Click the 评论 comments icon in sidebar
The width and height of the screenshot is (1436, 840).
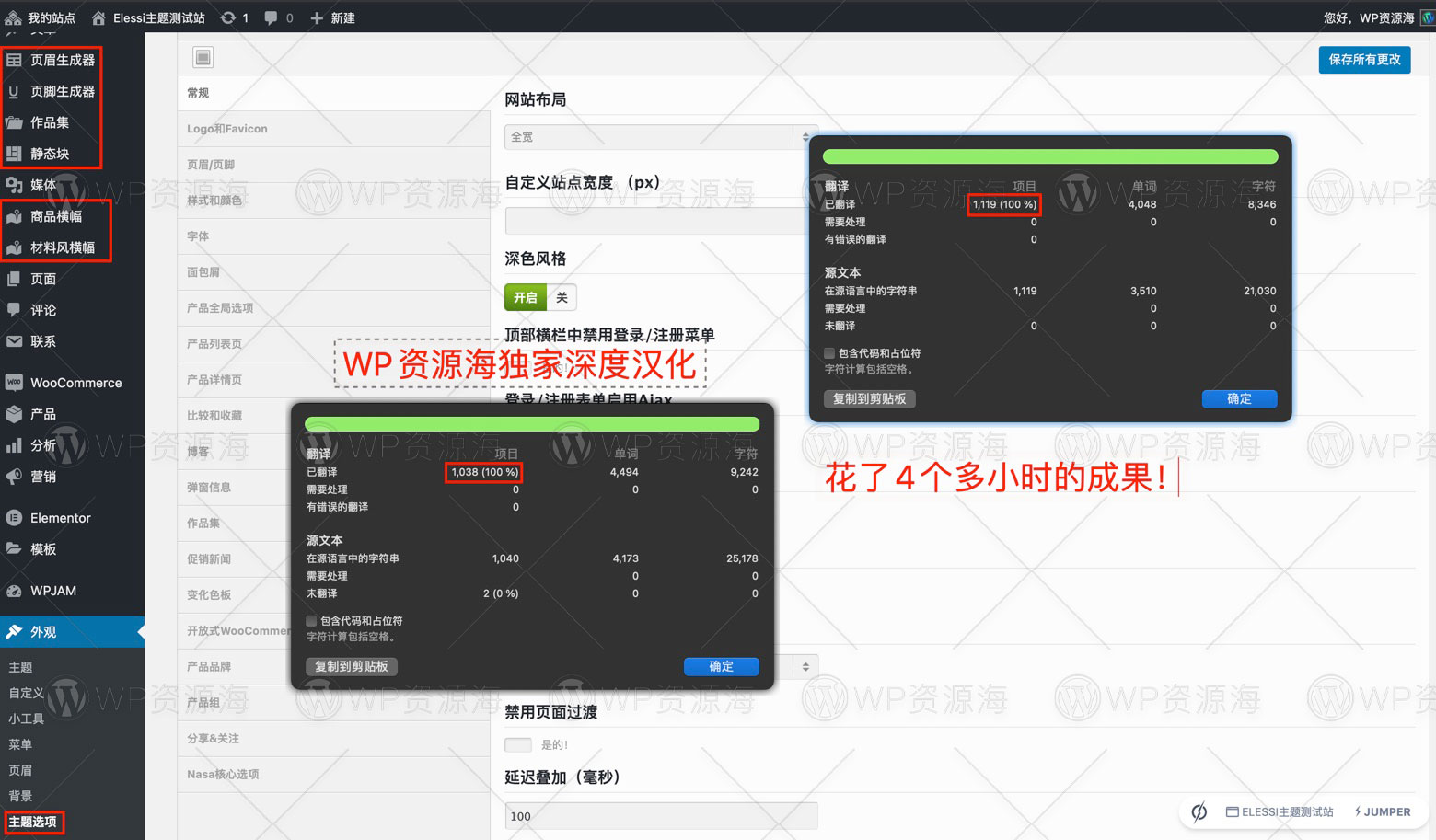14,310
